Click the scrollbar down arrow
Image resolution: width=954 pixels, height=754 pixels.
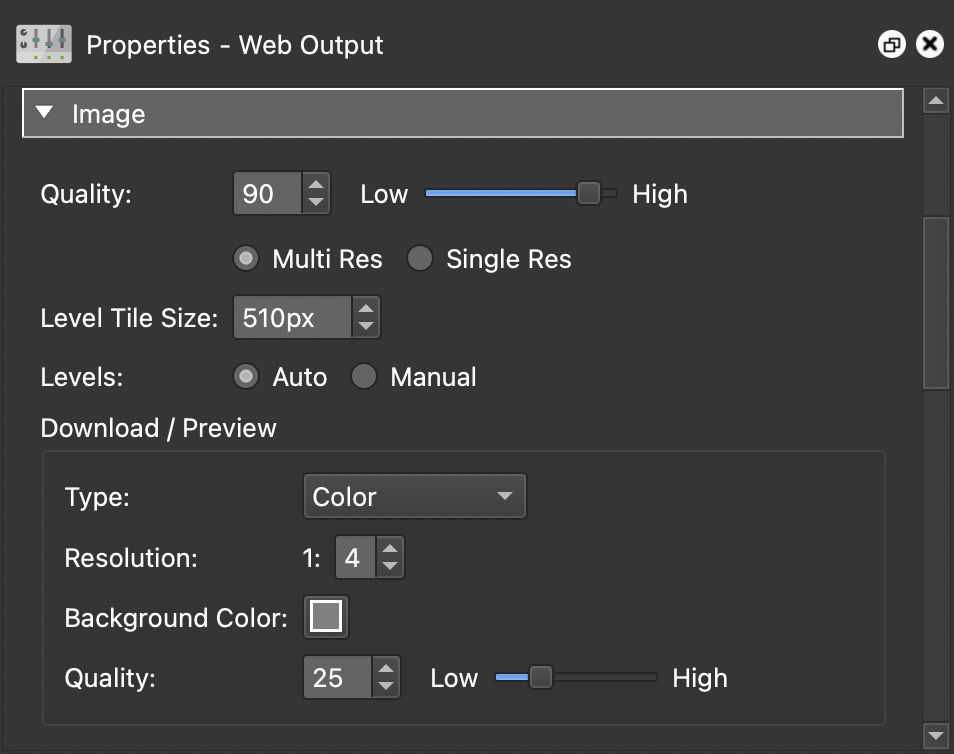tap(936, 736)
